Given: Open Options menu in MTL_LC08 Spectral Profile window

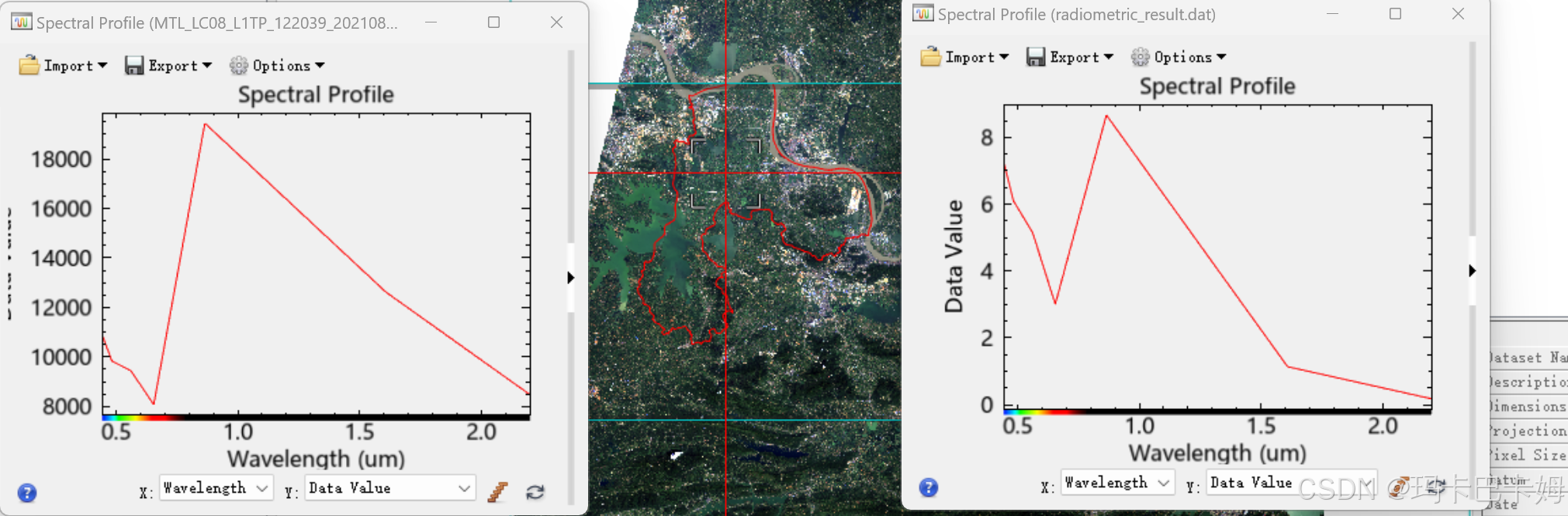Looking at the screenshot, I should (x=277, y=65).
